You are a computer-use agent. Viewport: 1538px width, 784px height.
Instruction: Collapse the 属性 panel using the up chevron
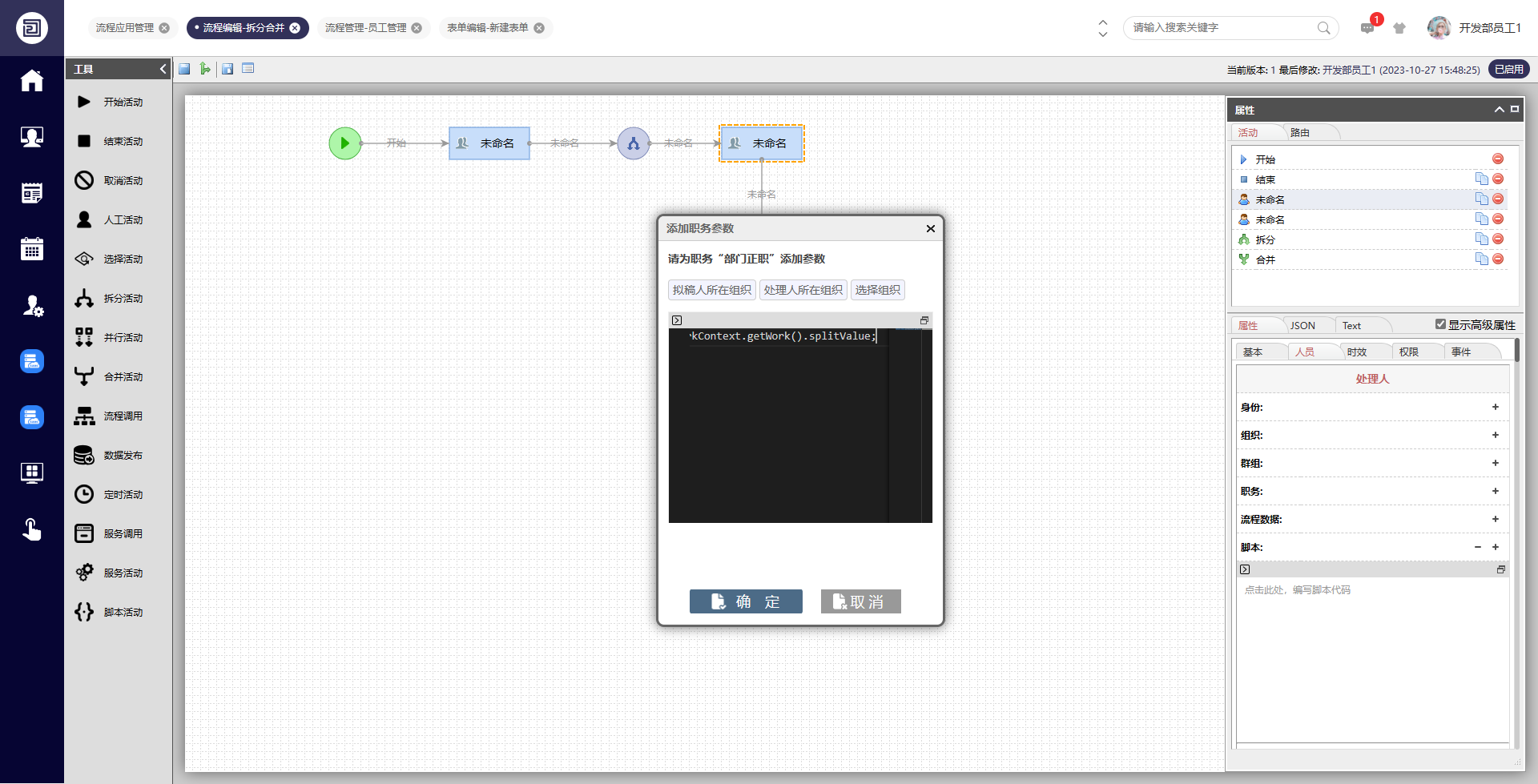[x=1499, y=110]
